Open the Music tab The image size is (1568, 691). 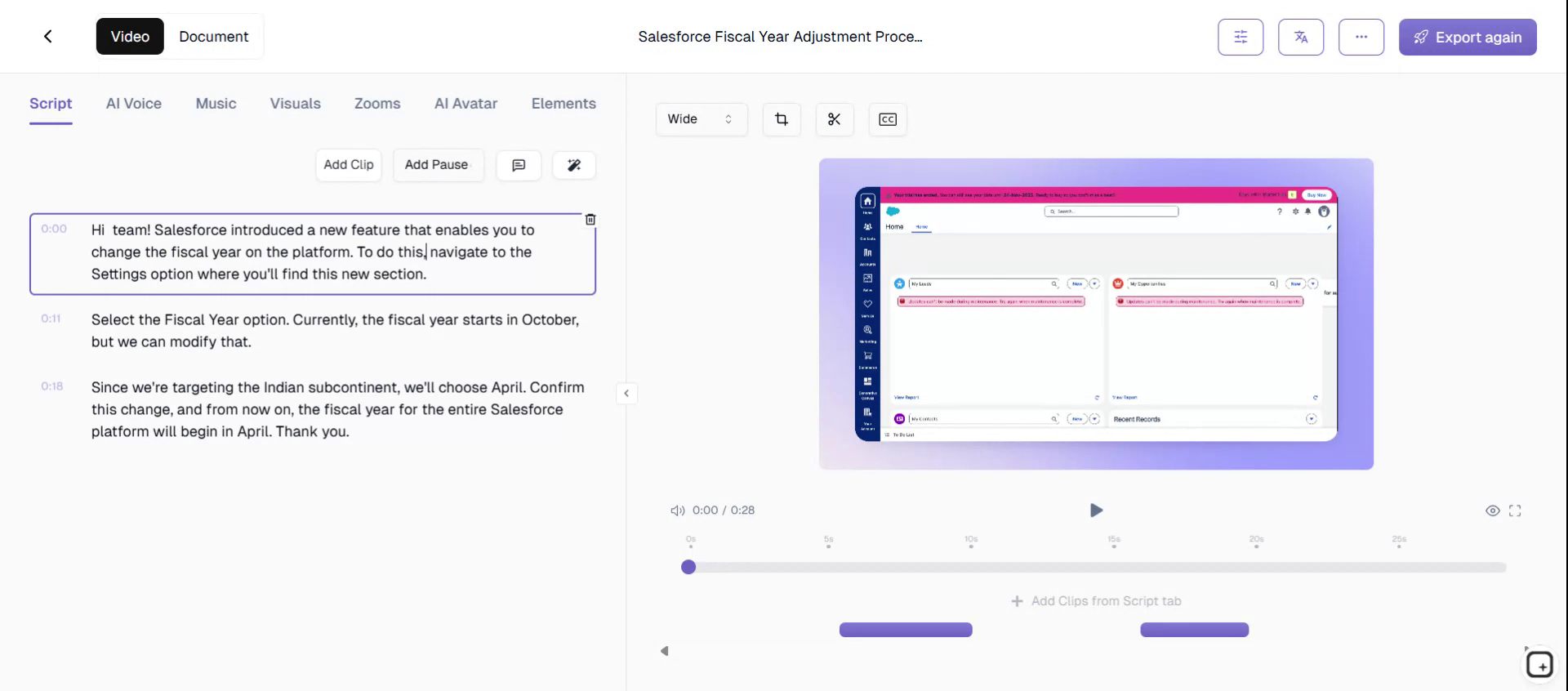(216, 104)
